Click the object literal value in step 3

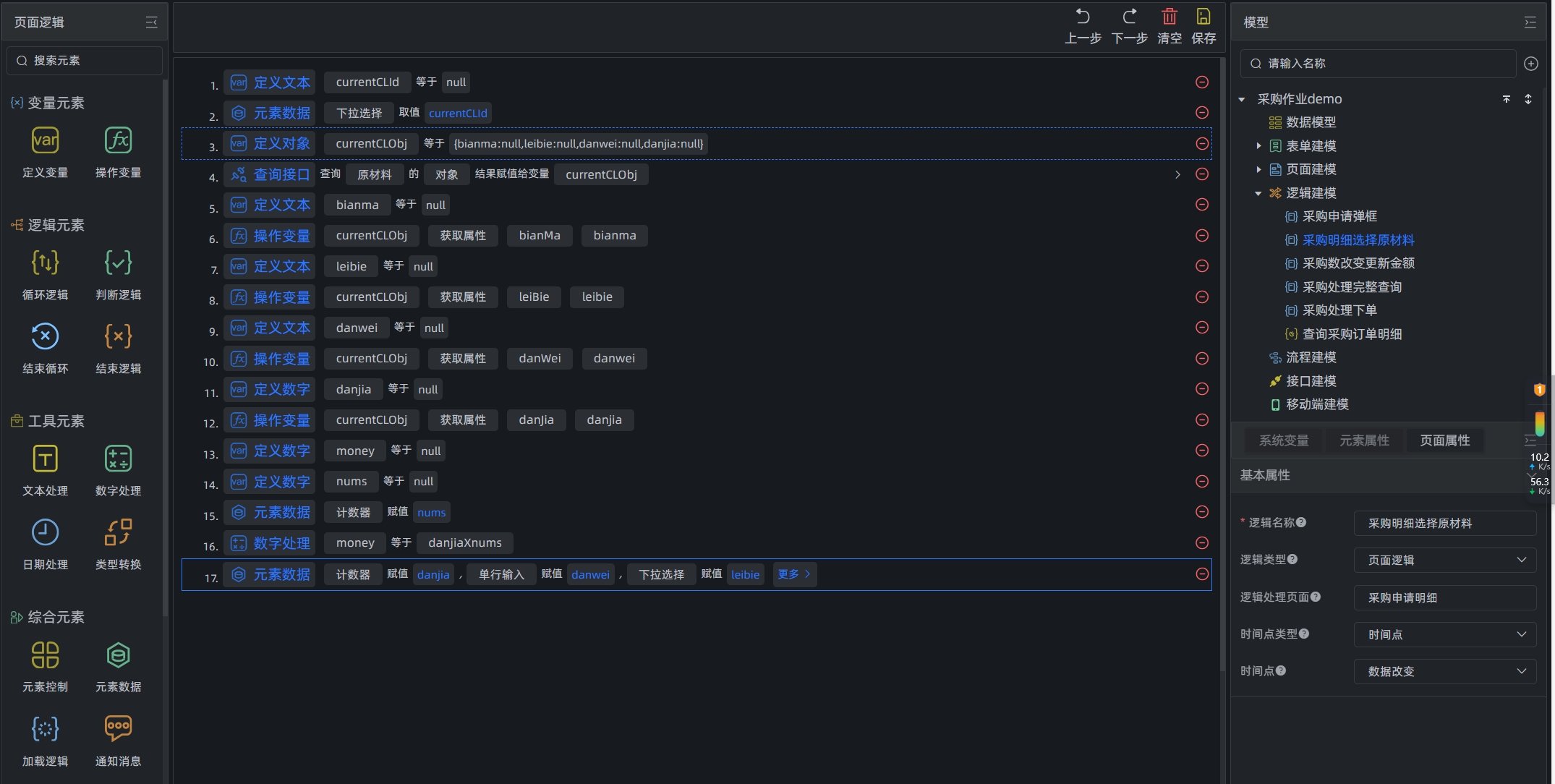578,143
